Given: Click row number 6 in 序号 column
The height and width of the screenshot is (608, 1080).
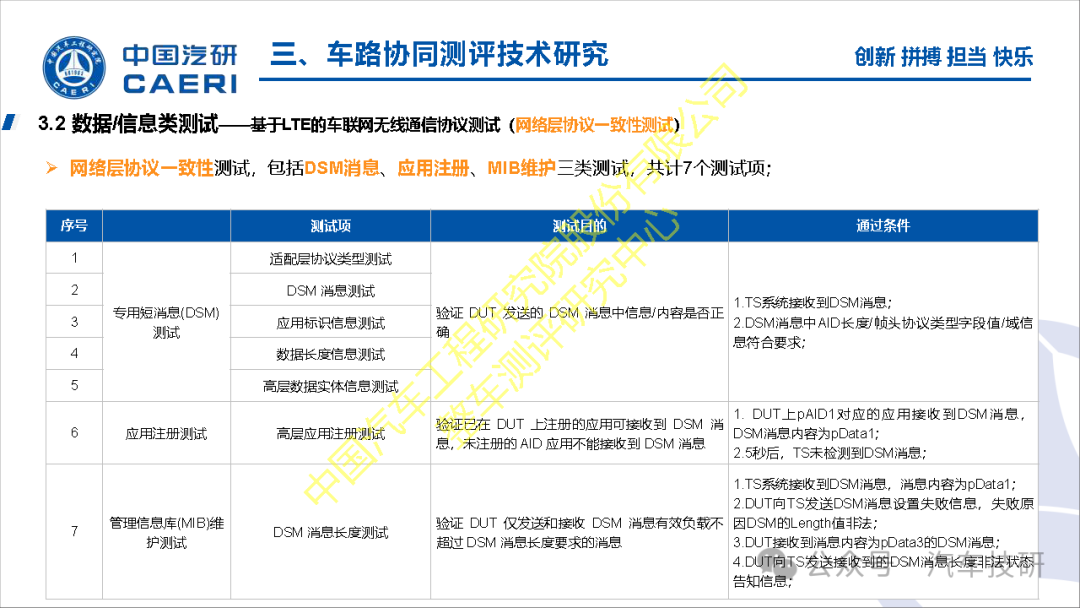Looking at the screenshot, I should click(x=74, y=432).
